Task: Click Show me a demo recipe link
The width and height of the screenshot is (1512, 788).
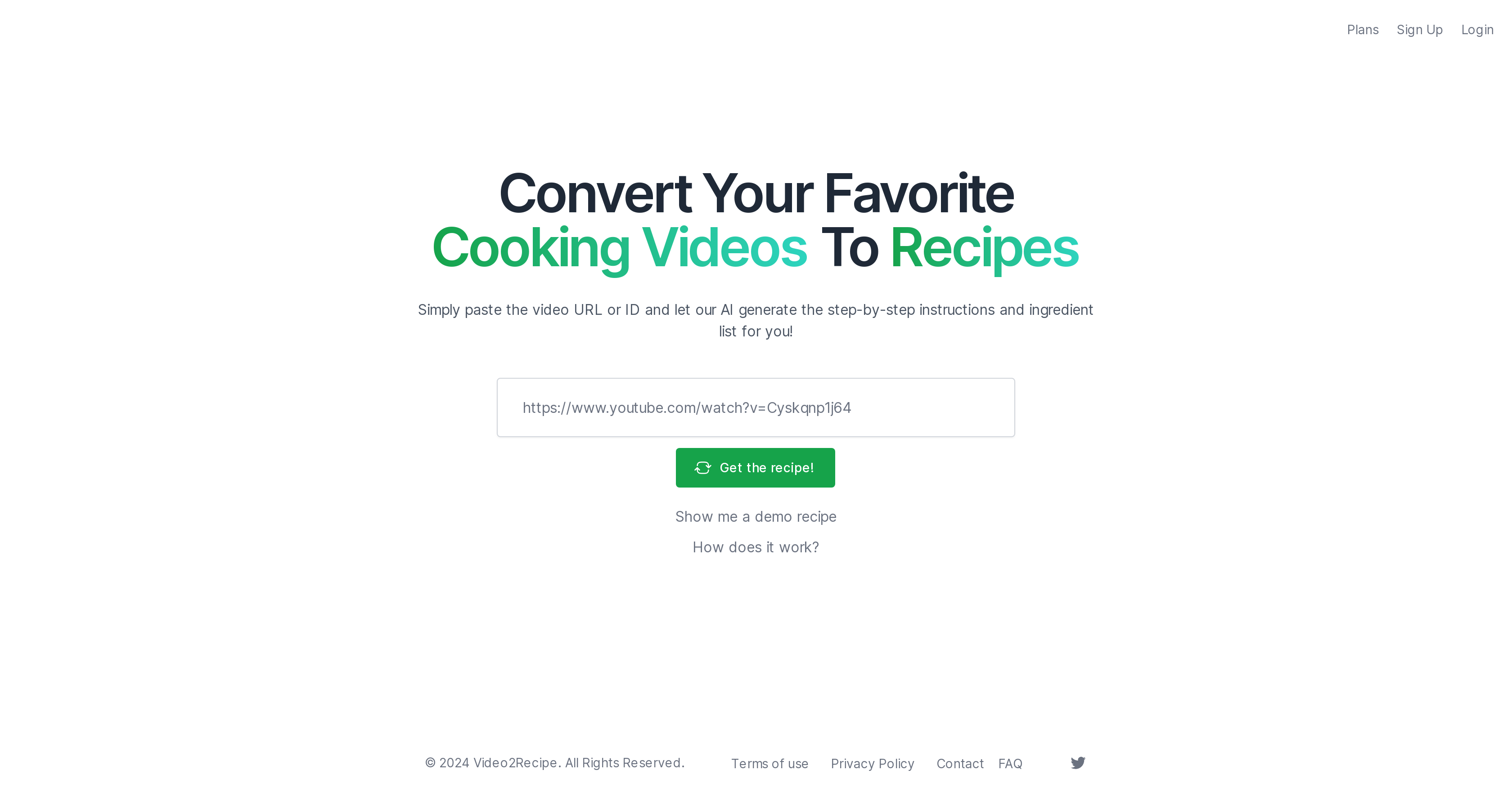Action: (755, 516)
